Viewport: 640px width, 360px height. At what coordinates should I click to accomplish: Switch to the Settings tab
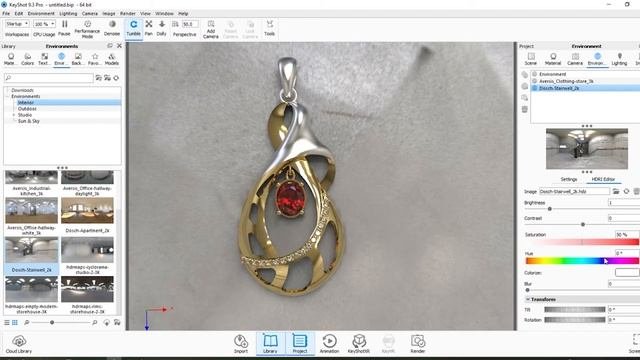click(569, 179)
